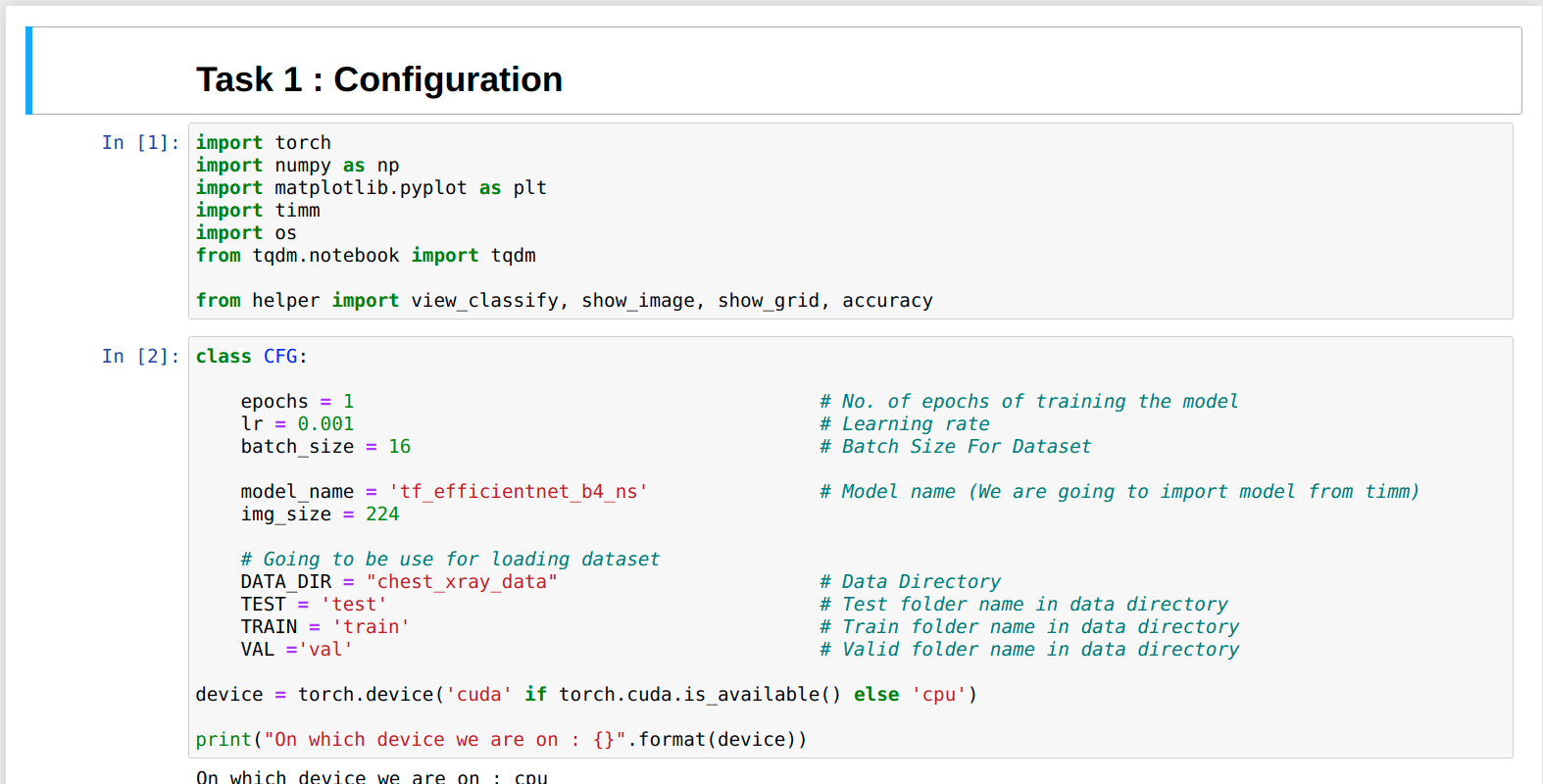Click the In [1] cell prompt
The height and width of the screenshot is (784, 1543).
(x=140, y=143)
